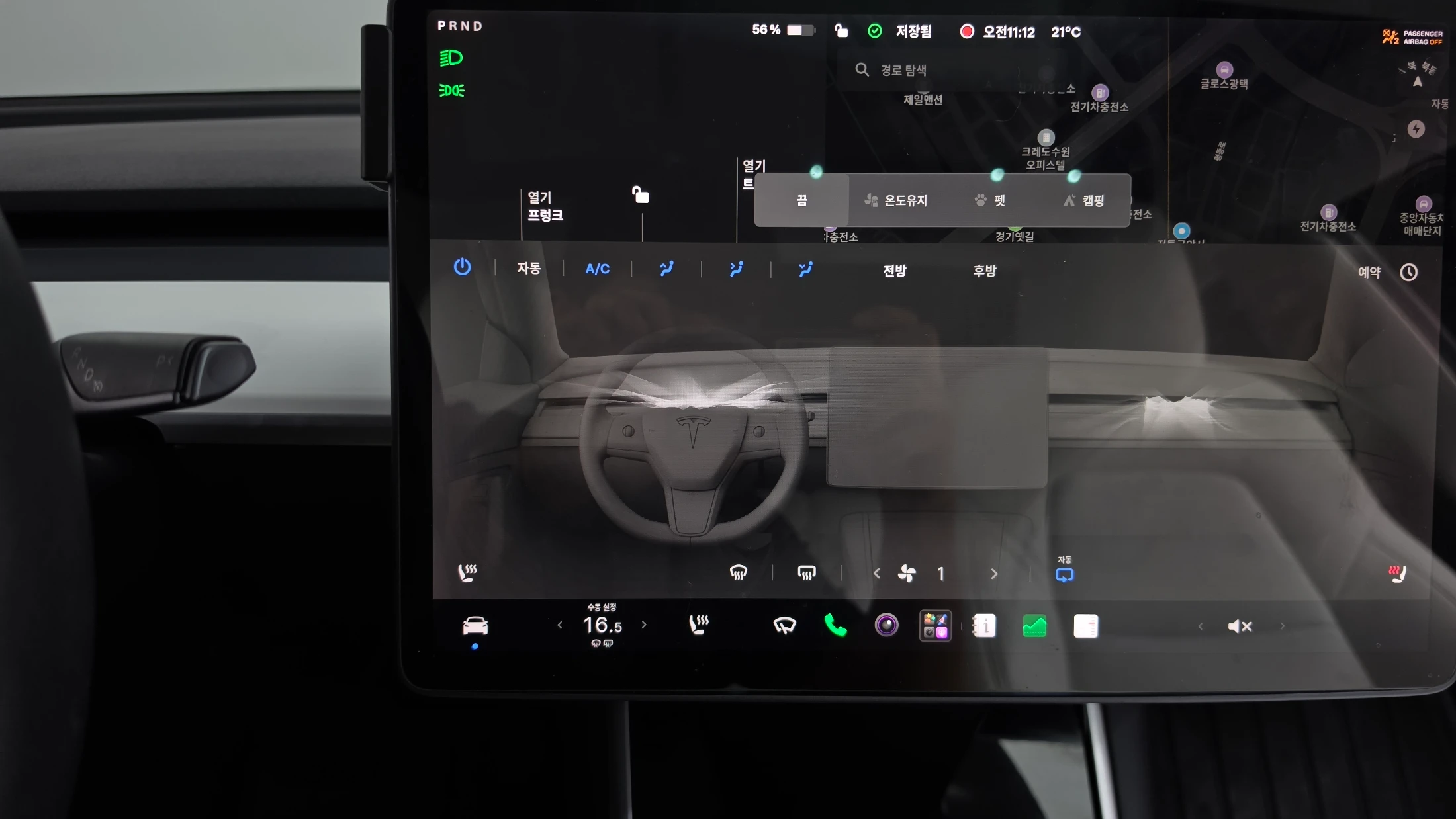Select the 후방 rear climate tab
The width and height of the screenshot is (1456, 819).
984,270
